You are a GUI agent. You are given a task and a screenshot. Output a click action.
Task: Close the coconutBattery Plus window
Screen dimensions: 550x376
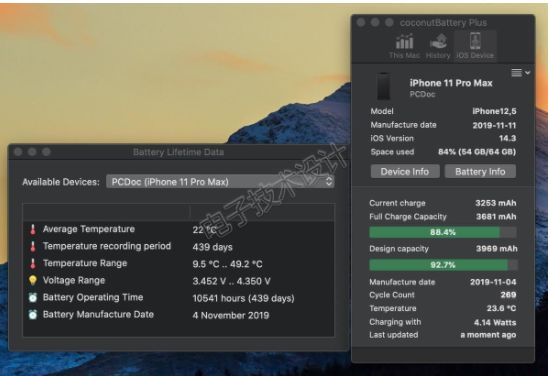[361, 23]
